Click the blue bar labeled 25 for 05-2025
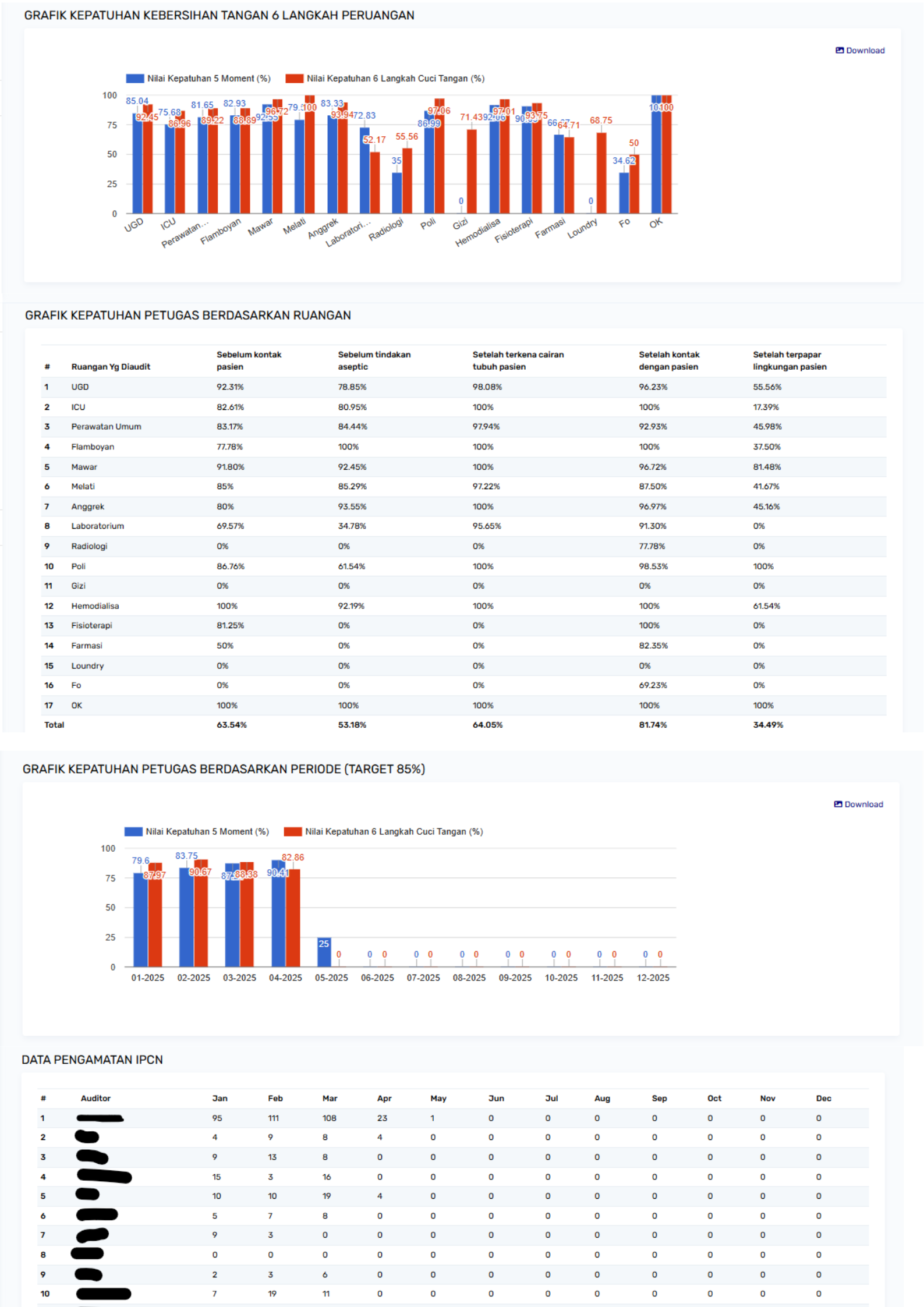This screenshot has height=1307, width=924. pos(324,953)
